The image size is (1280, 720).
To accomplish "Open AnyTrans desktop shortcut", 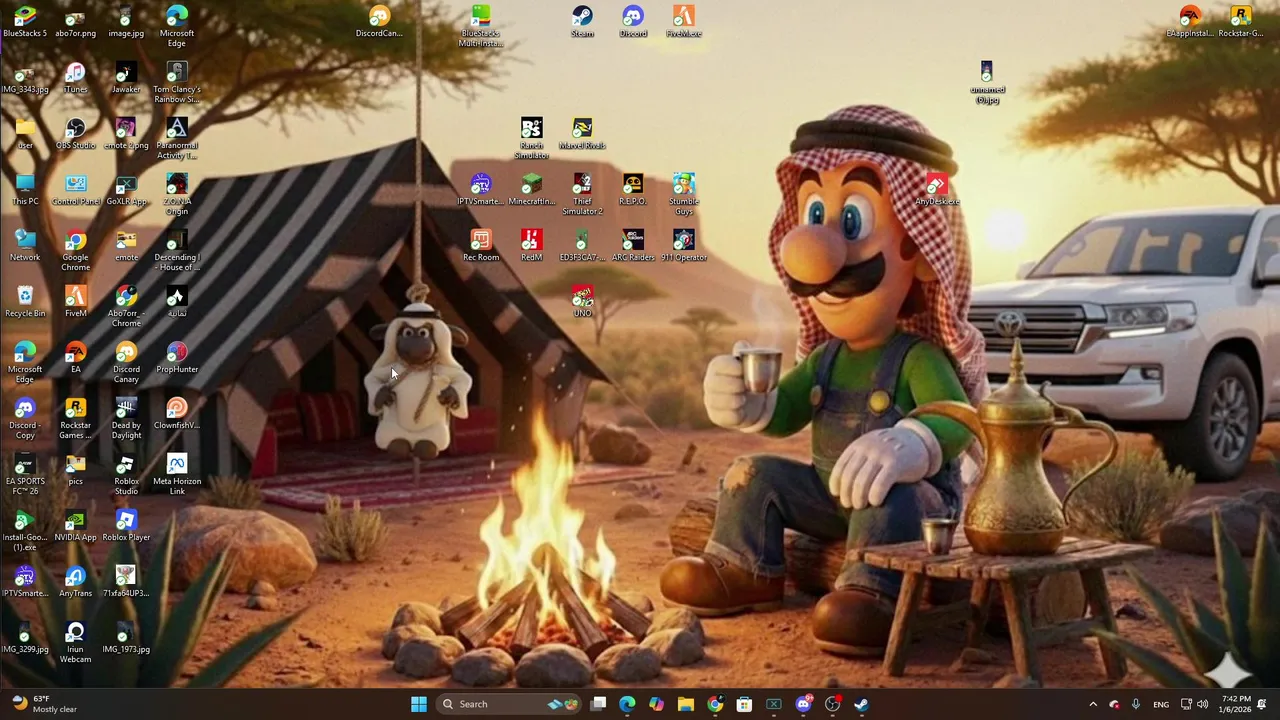I will pos(75,582).
